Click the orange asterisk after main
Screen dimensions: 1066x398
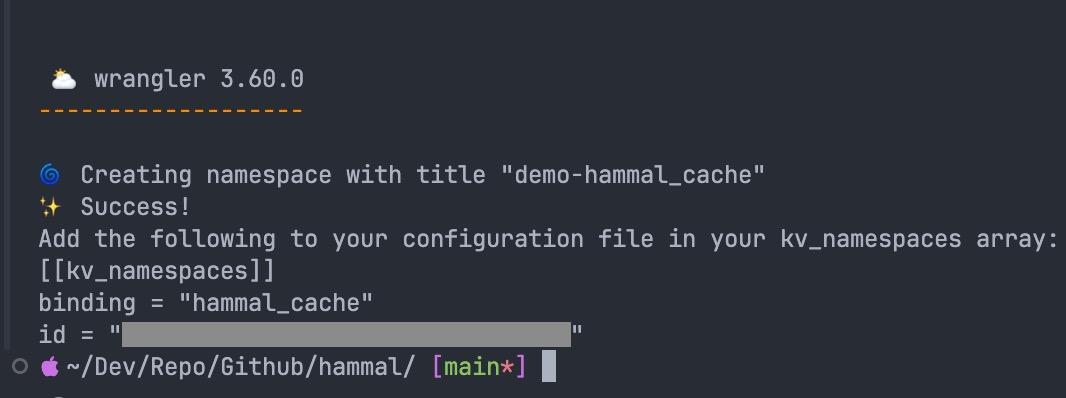[x=507, y=367]
